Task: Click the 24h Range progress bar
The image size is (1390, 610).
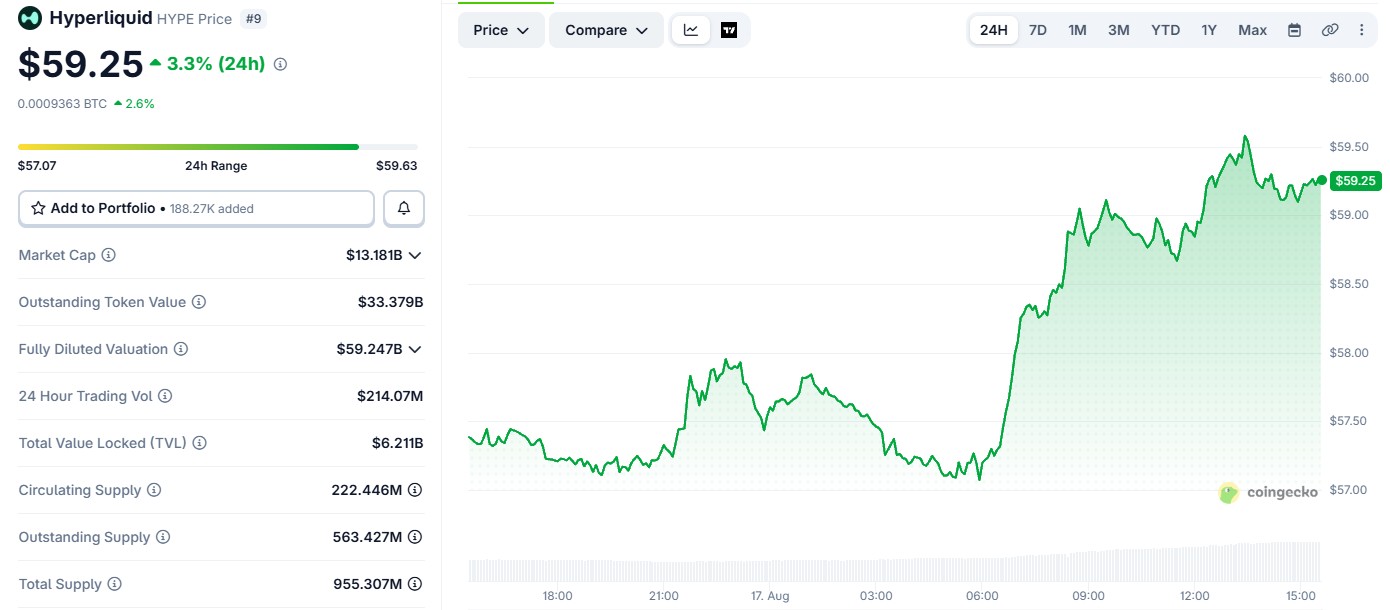Action: point(218,147)
